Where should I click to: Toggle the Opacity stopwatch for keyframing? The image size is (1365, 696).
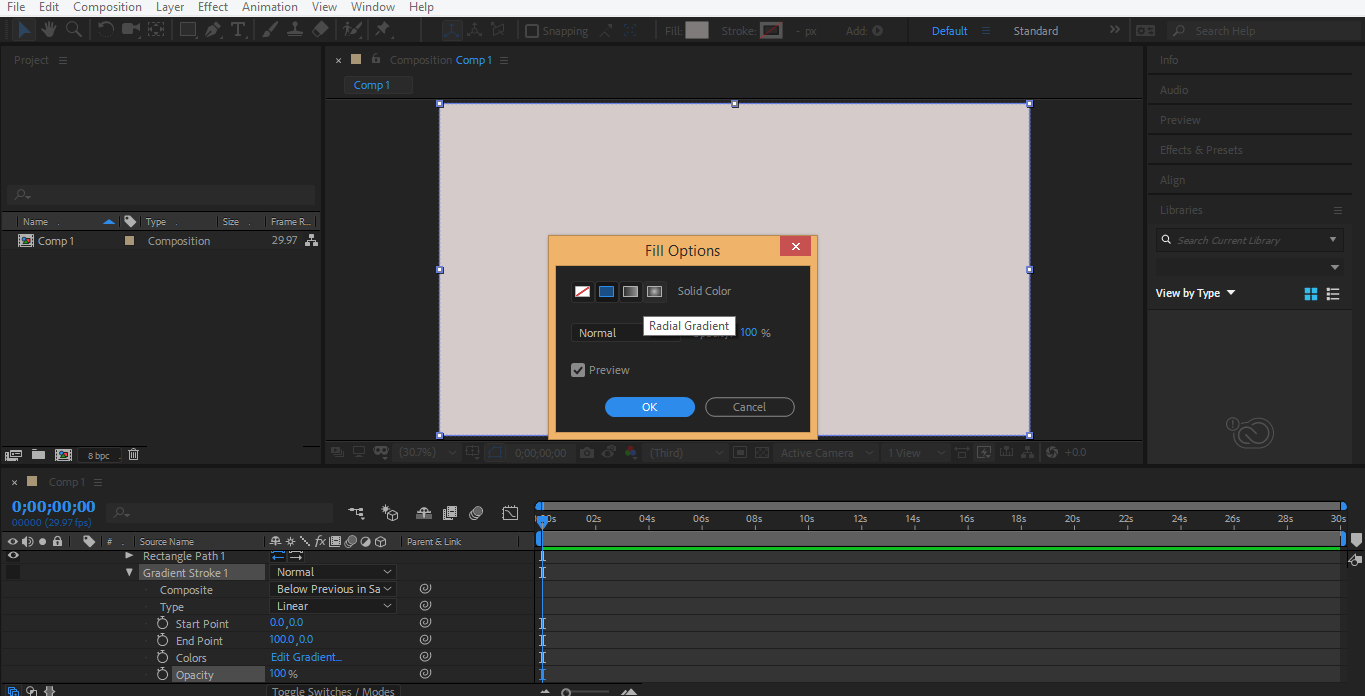click(x=162, y=675)
